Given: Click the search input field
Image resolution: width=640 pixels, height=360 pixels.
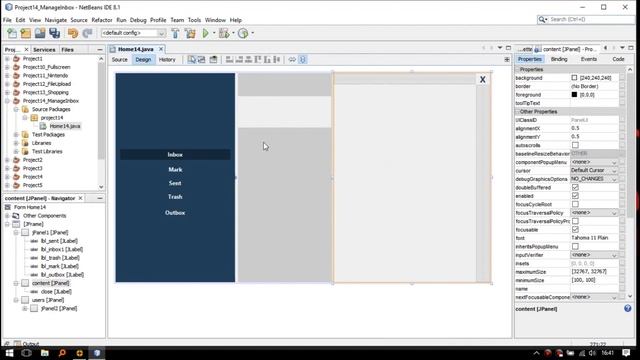Looking at the screenshot, I should point(591,19).
